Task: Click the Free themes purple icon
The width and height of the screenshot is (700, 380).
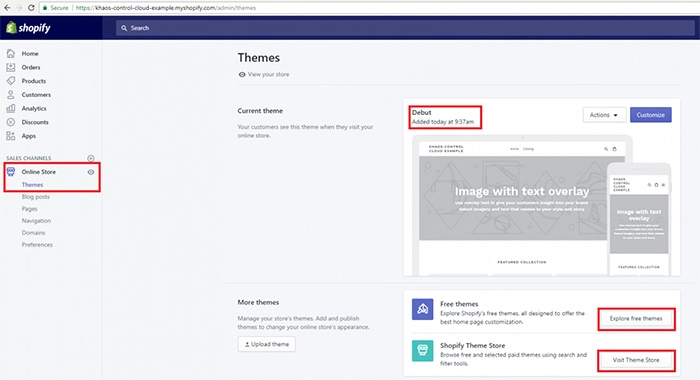Action: coord(422,309)
